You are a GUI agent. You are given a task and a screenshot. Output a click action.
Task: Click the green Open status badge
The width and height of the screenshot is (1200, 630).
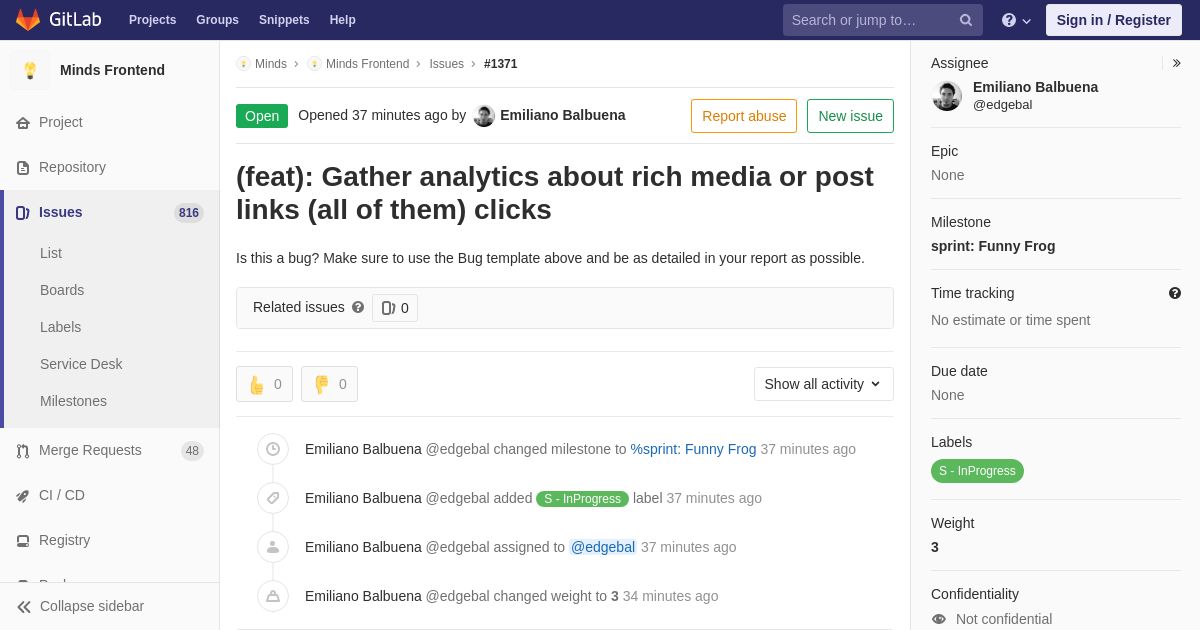pyautogui.click(x=262, y=116)
